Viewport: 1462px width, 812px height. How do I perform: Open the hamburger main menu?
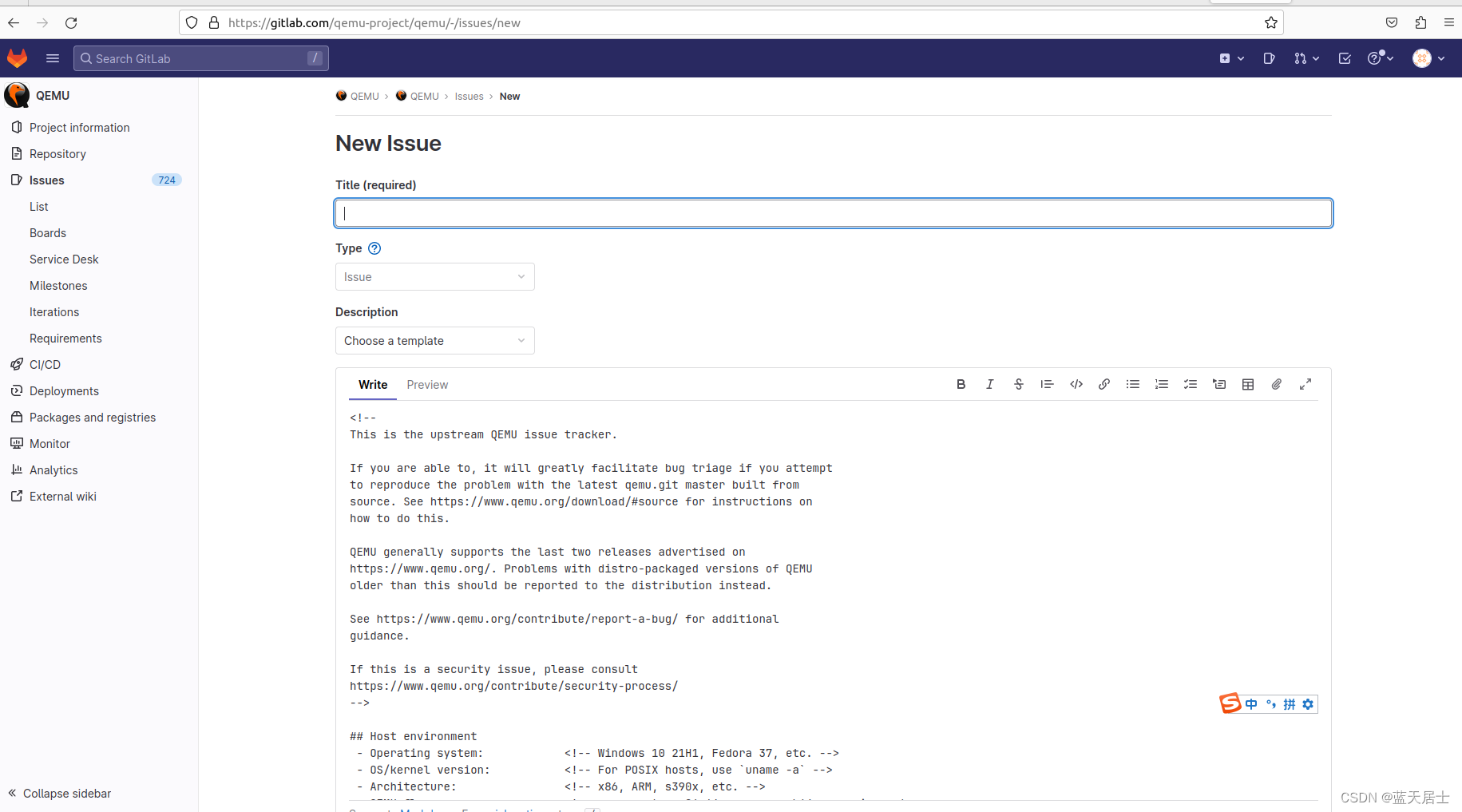coord(53,58)
